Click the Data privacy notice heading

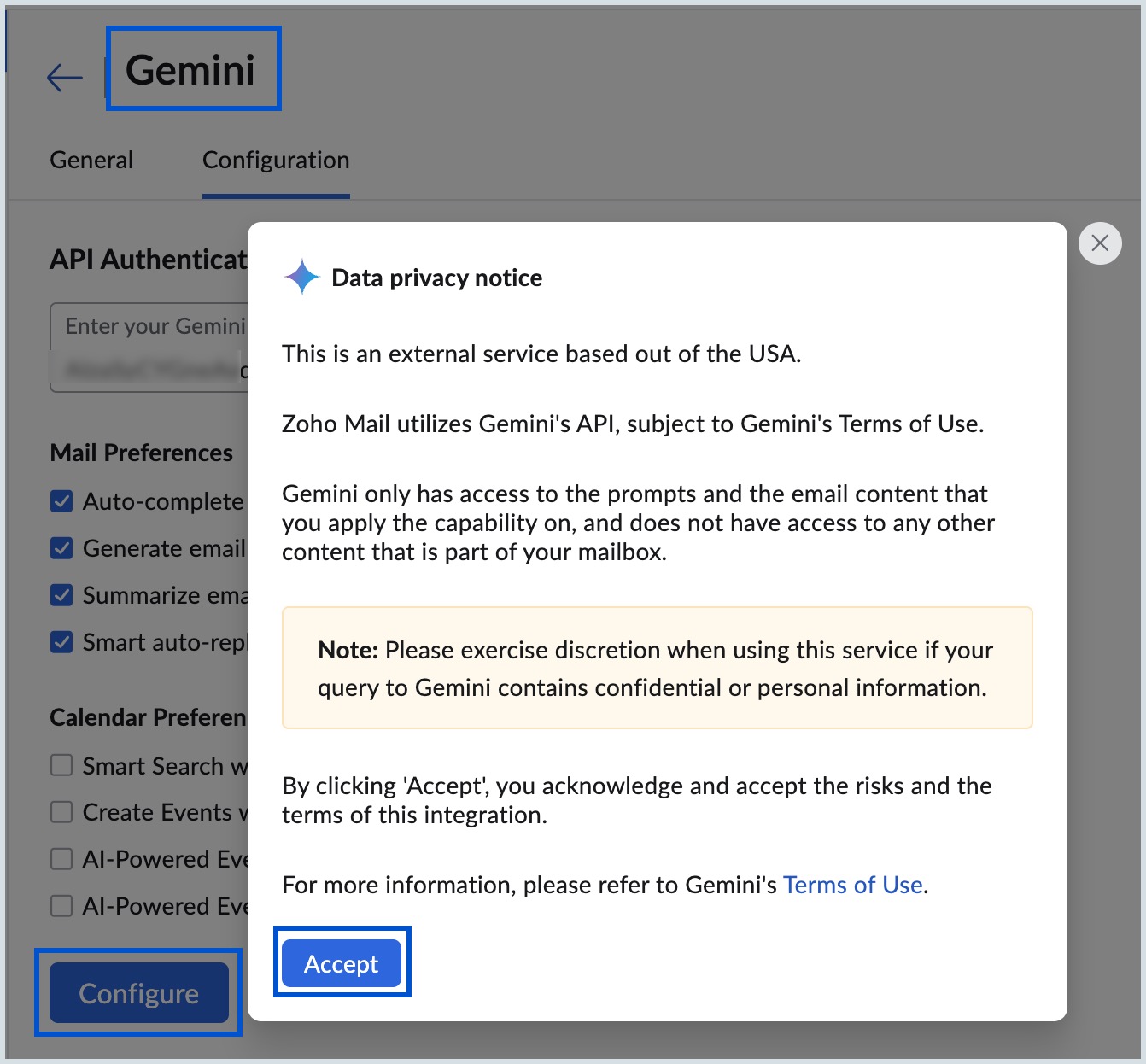(x=437, y=277)
